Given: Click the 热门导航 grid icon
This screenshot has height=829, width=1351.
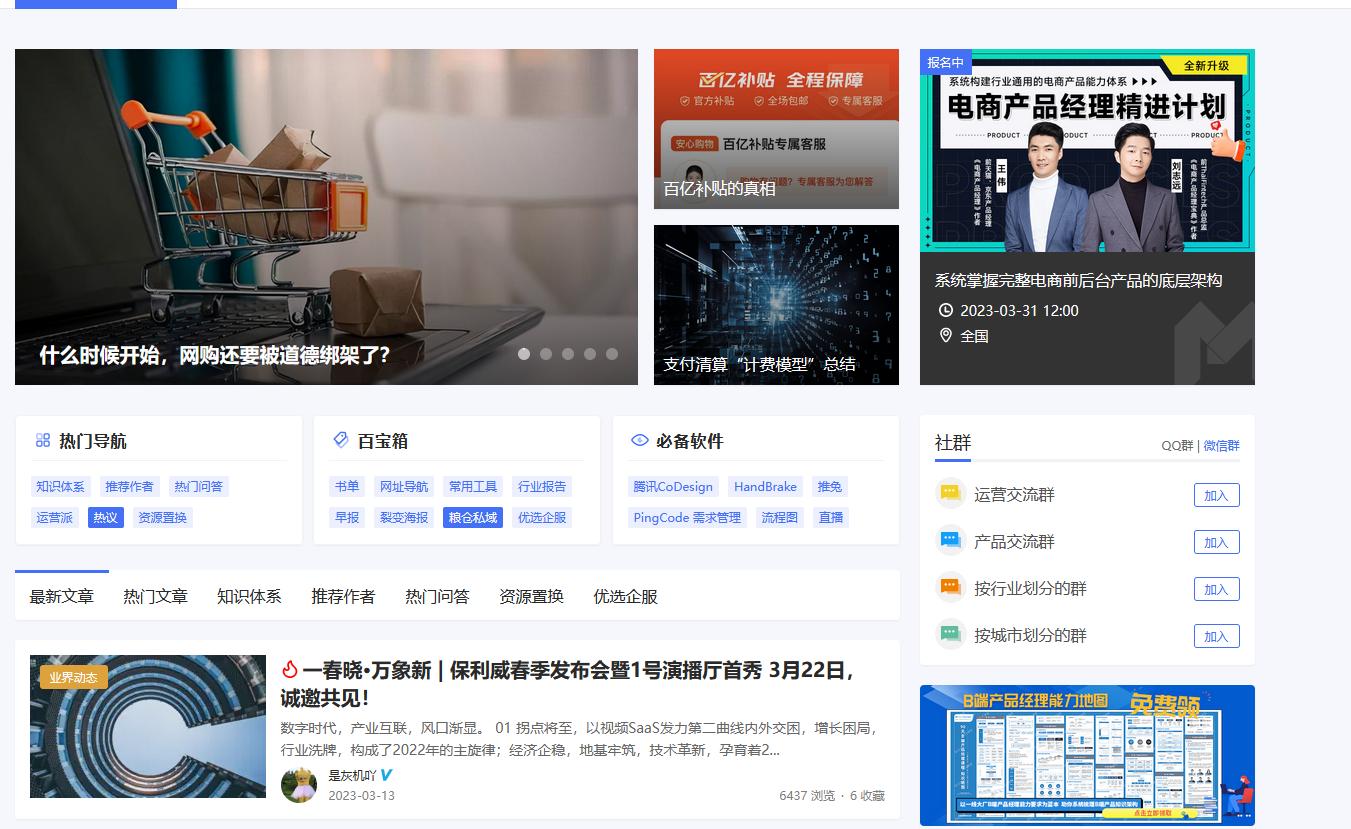Looking at the screenshot, I should pos(42,439).
